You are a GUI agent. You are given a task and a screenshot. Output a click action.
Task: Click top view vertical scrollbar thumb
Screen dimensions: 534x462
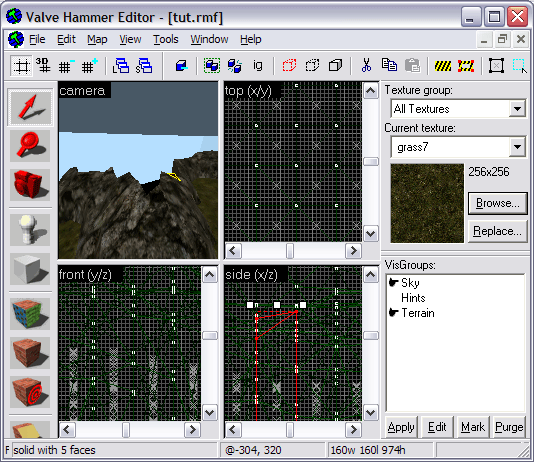tap(371, 161)
